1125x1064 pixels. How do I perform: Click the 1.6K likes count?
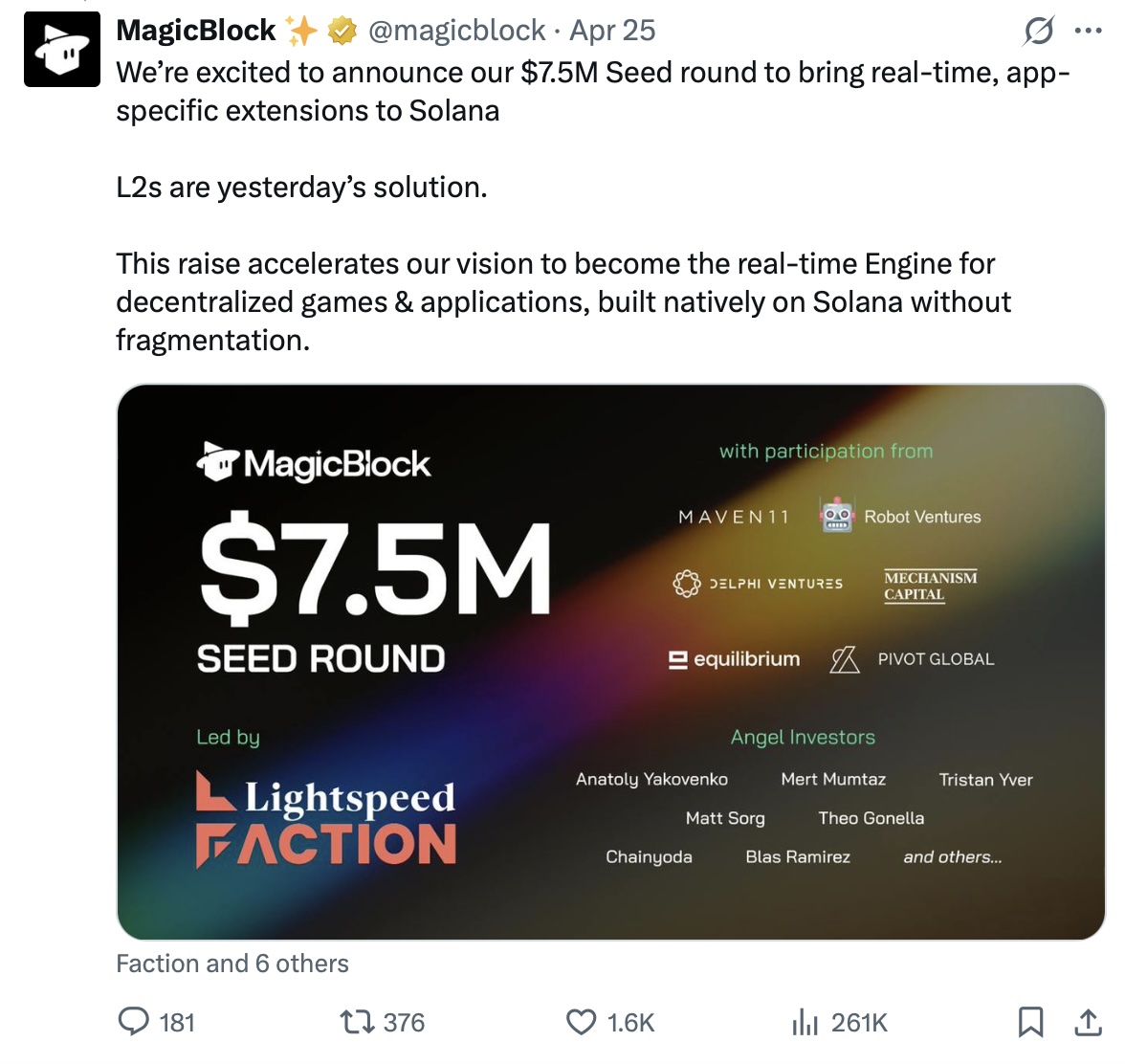tap(630, 1023)
